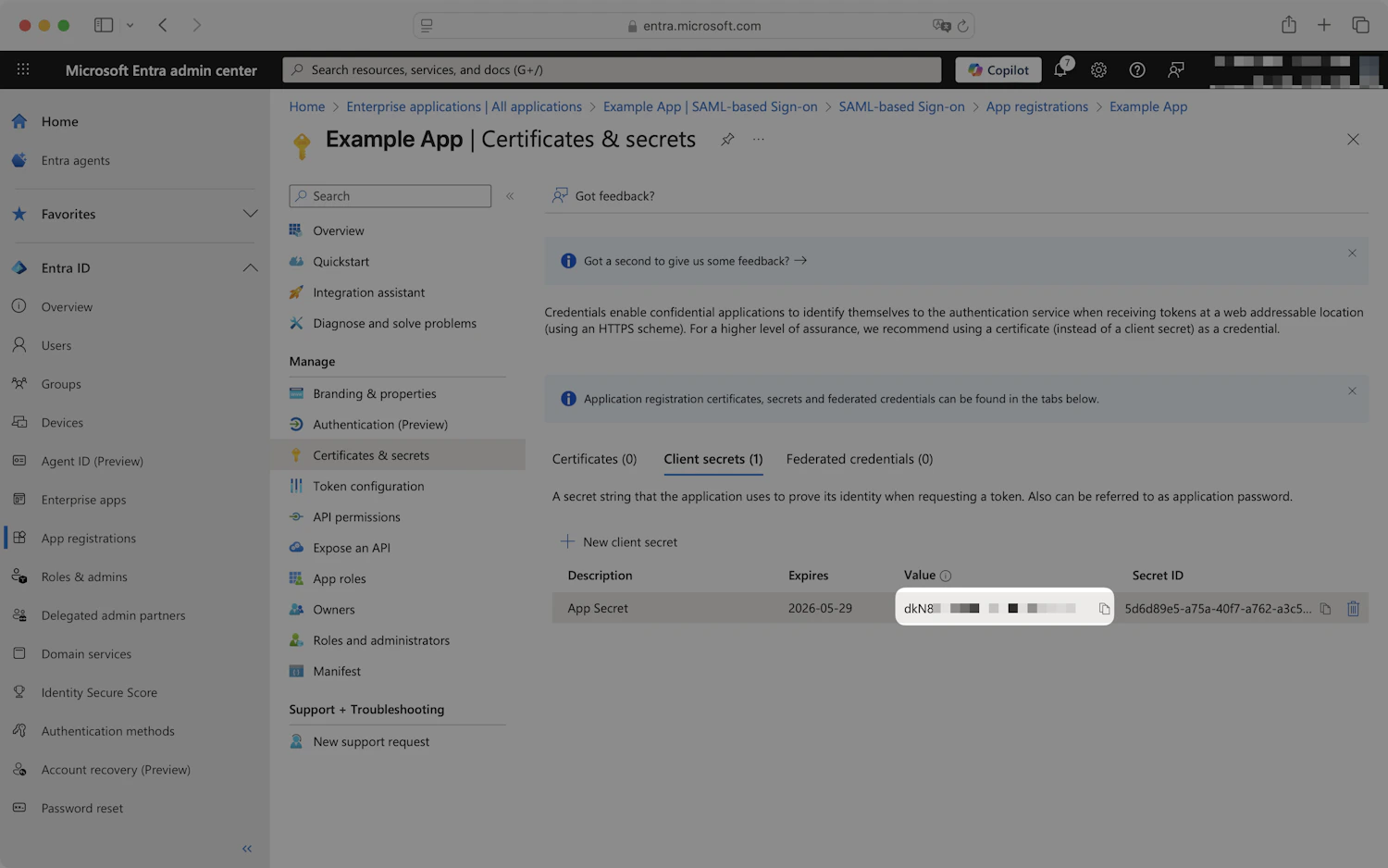Open Quickstart in the resource menu
The image size is (1388, 868).
click(341, 262)
